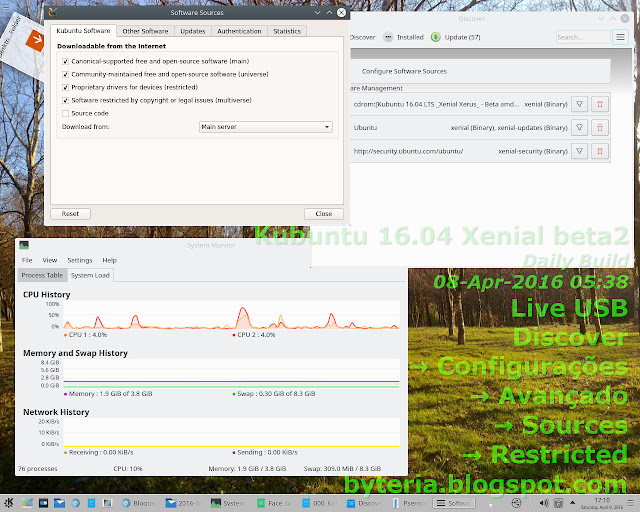Screen dimensions: 640x512
Task: Click 'Memory : 1.9 GiB of 3.8 GiB' label
Action: (x=108, y=394)
